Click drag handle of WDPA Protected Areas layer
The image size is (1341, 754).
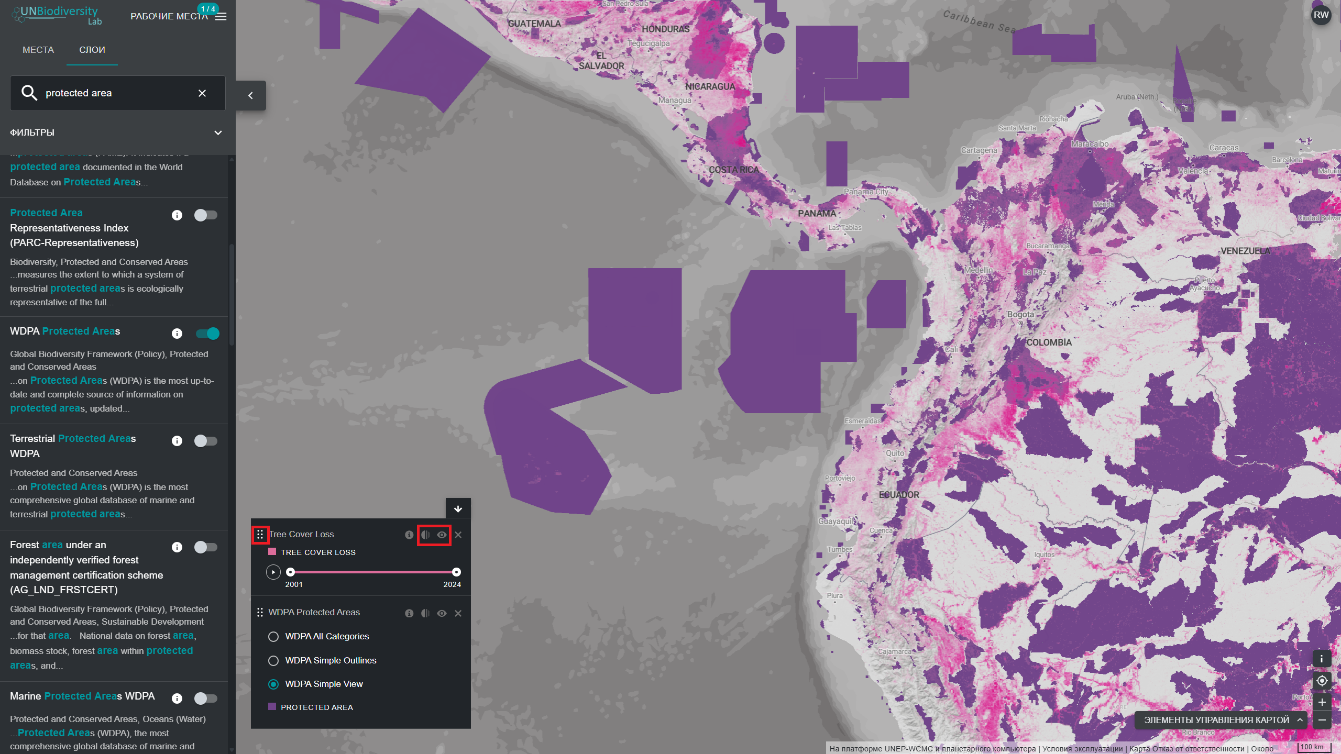coord(260,613)
